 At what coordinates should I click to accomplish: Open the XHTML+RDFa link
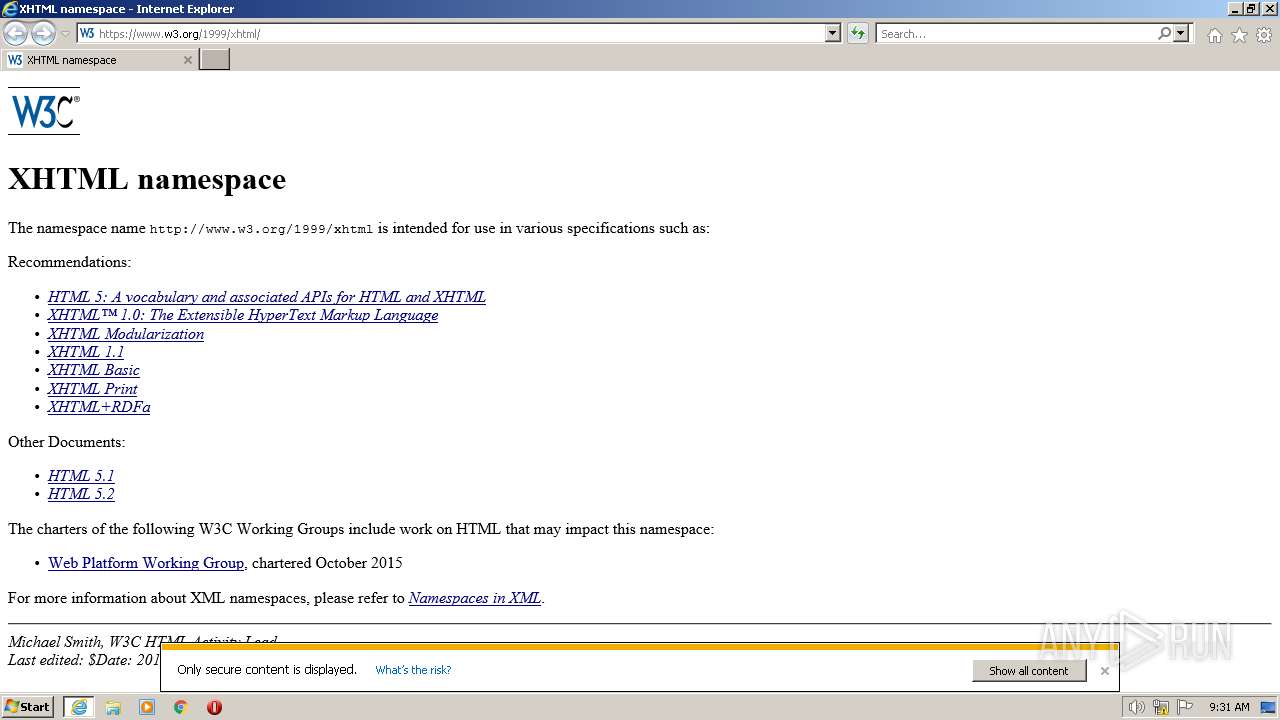tap(99, 407)
